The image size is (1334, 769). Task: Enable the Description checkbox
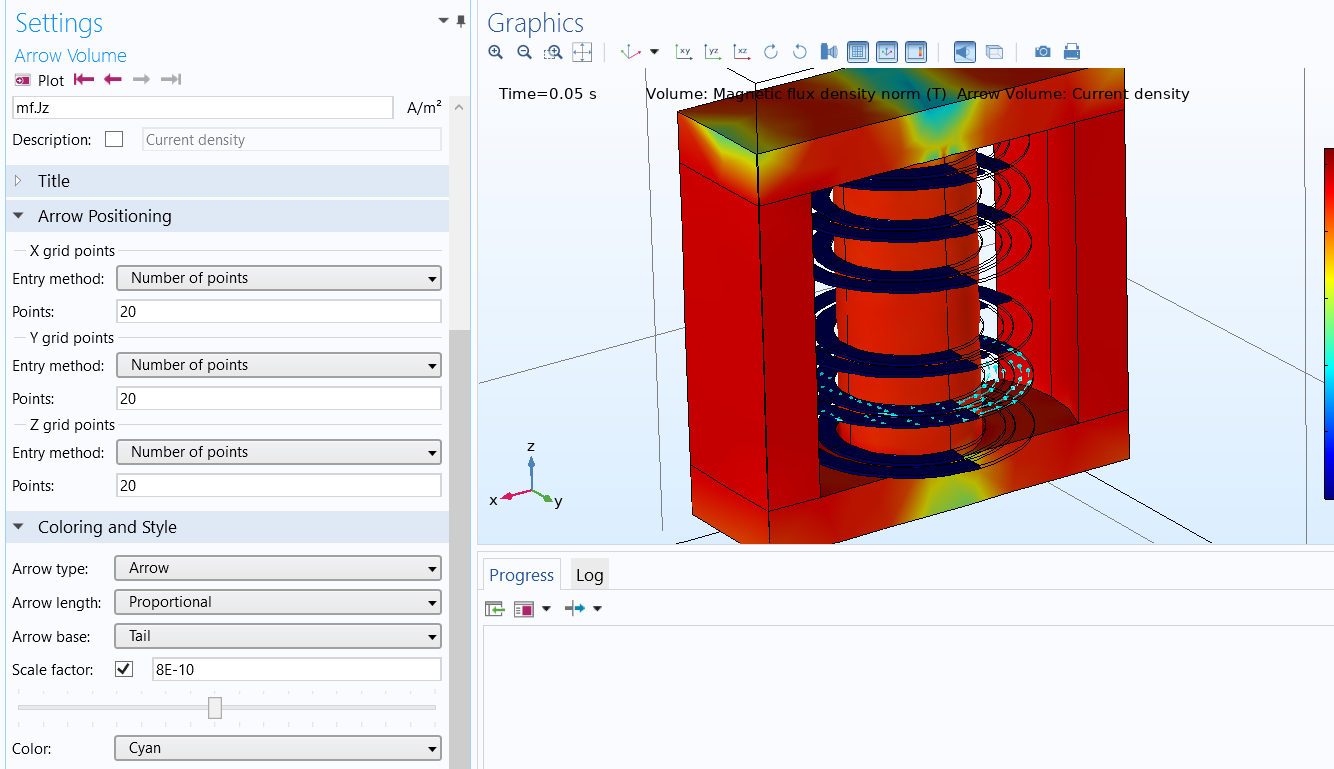[x=114, y=140]
